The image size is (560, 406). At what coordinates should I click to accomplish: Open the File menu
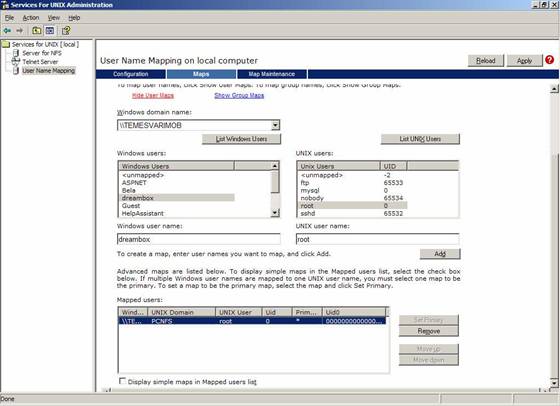click(9, 18)
